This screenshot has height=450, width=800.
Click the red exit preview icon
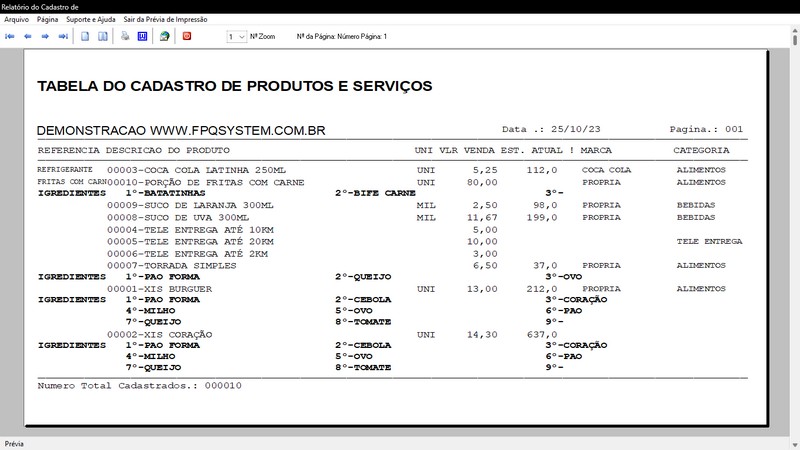(x=187, y=36)
